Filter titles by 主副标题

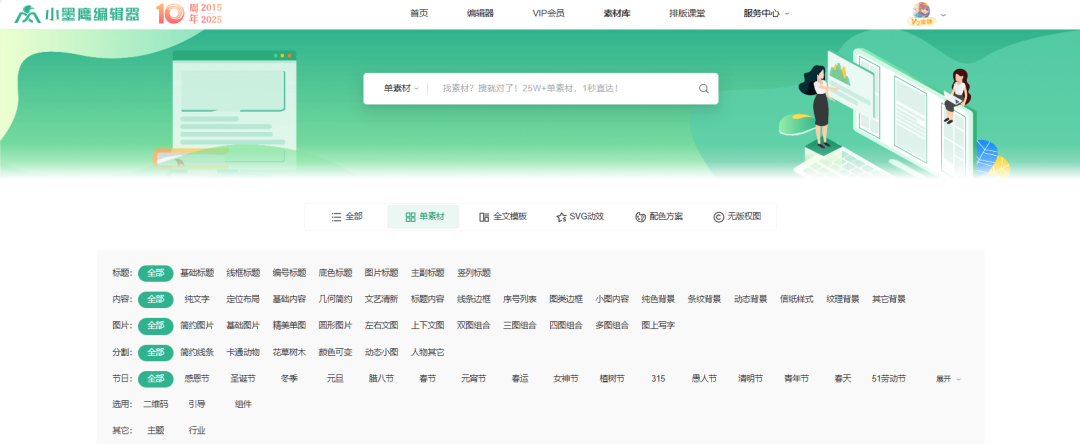pos(428,273)
